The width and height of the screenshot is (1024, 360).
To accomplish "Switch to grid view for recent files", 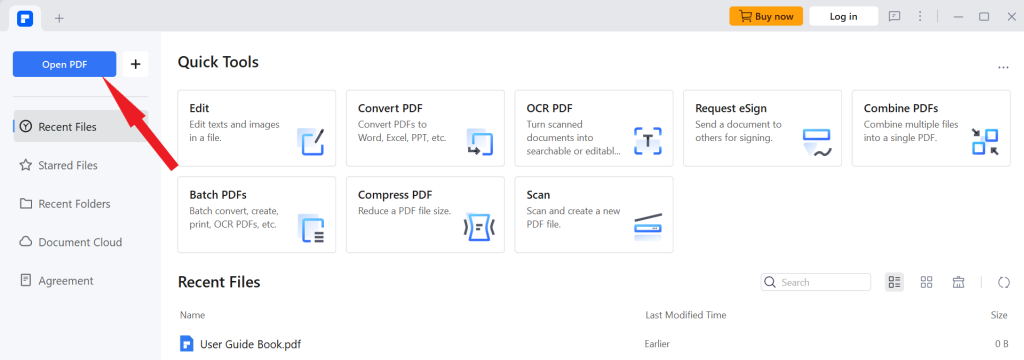I will [x=926, y=282].
